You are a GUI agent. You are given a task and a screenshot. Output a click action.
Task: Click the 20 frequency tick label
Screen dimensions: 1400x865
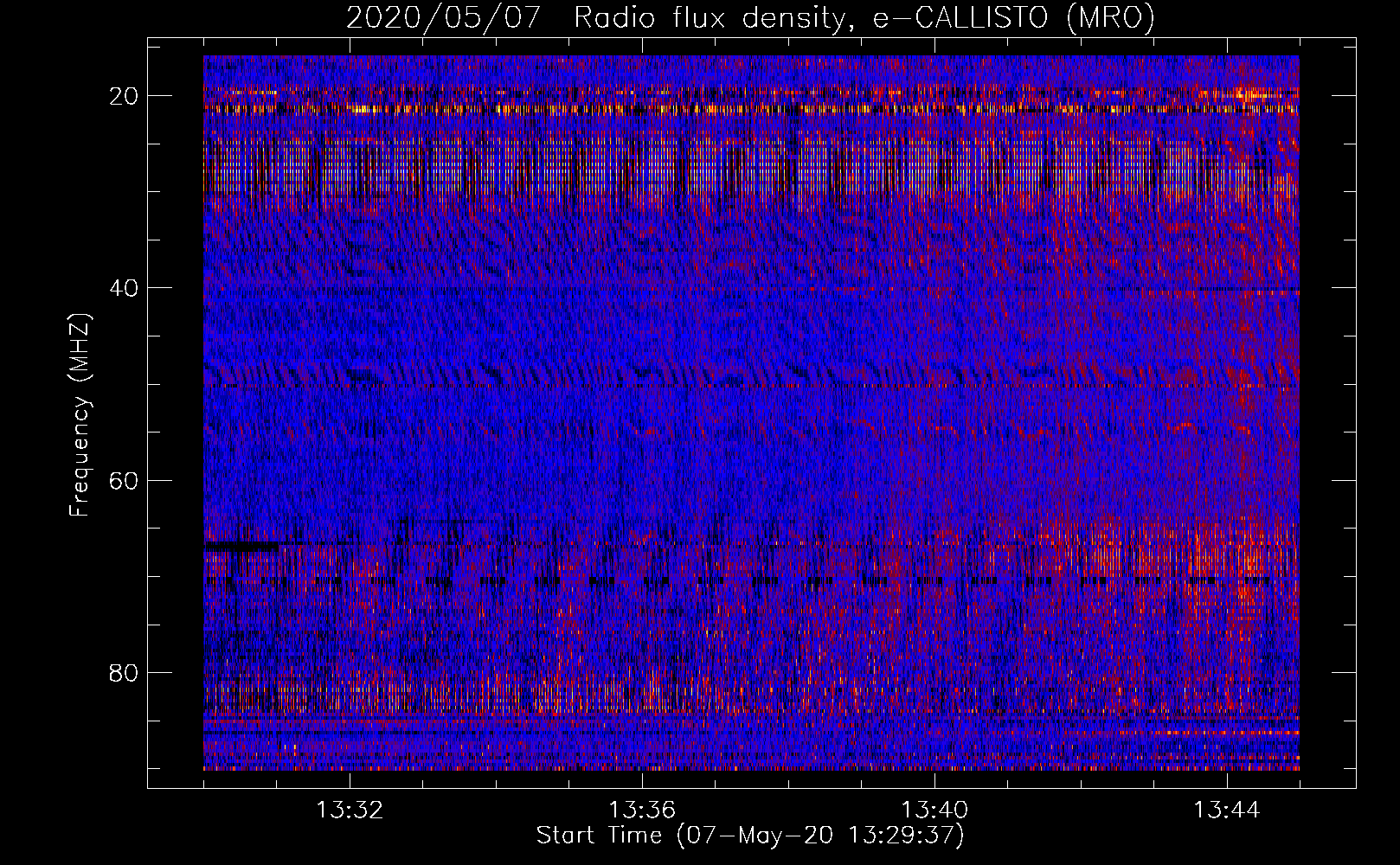[125, 96]
